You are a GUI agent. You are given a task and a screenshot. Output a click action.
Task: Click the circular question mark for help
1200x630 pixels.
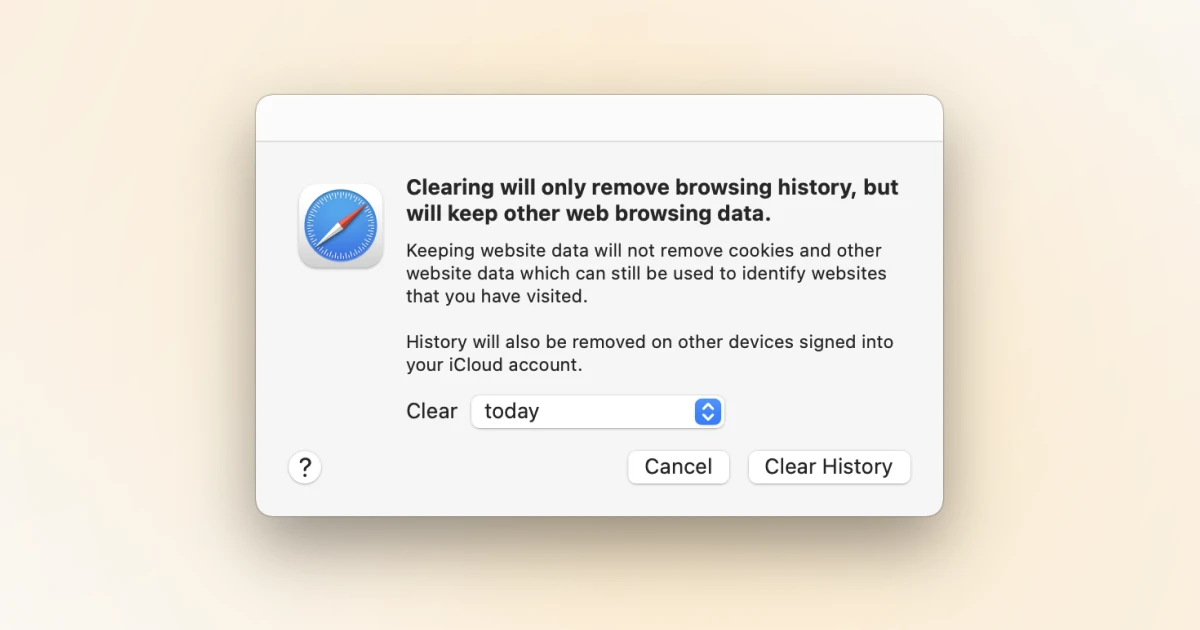(x=305, y=467)
